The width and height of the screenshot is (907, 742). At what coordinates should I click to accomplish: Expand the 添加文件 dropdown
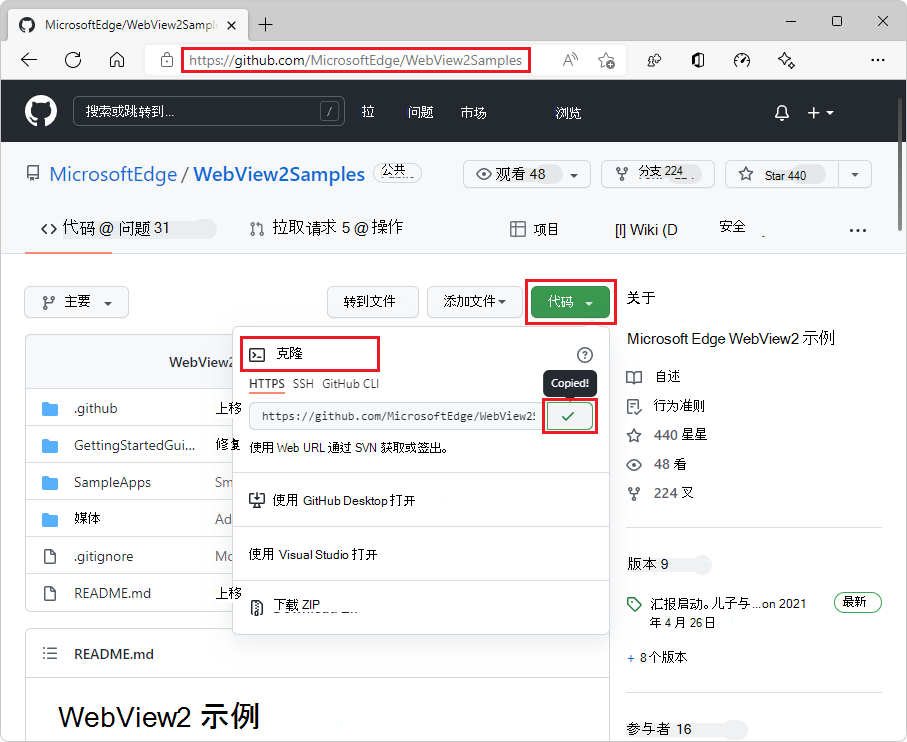point(475,302)
